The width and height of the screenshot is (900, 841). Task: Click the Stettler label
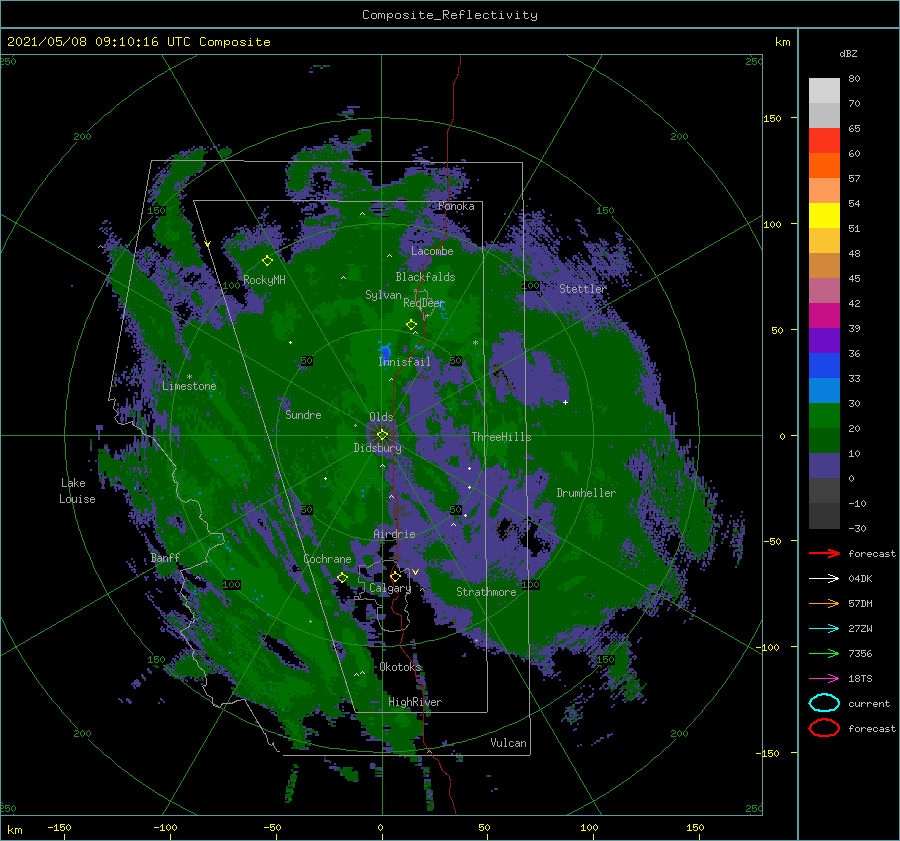click(x=583, y=289)
